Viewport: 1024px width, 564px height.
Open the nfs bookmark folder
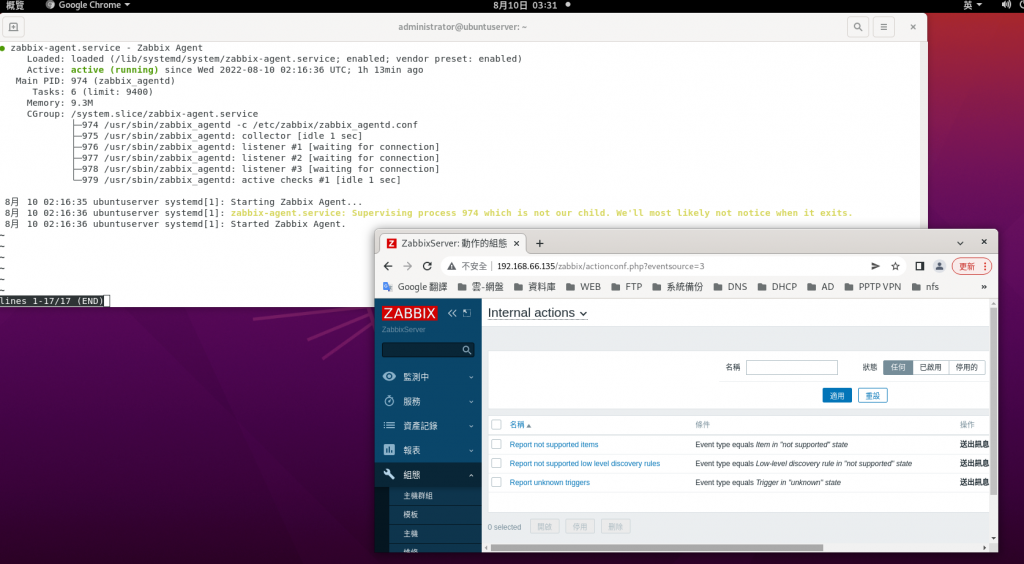coord(925,287)
